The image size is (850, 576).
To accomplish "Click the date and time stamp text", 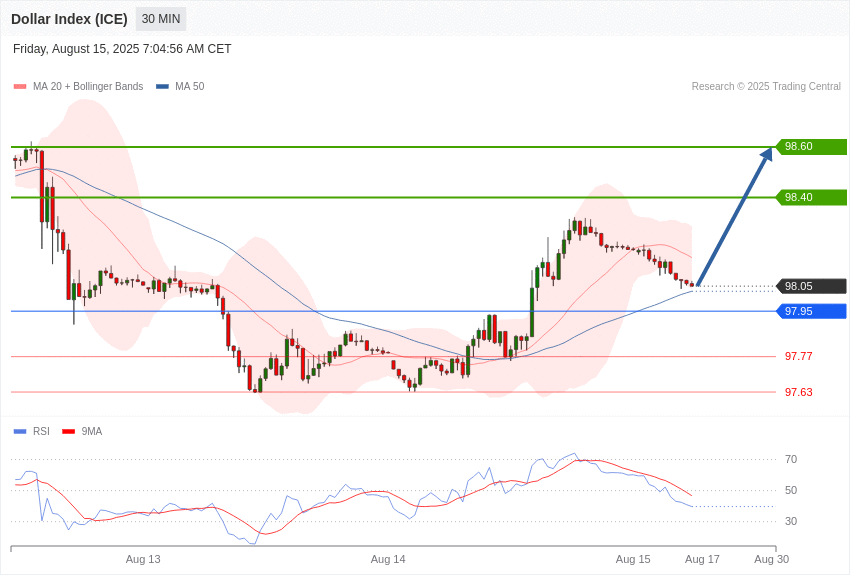I will [x=122, y=49].
